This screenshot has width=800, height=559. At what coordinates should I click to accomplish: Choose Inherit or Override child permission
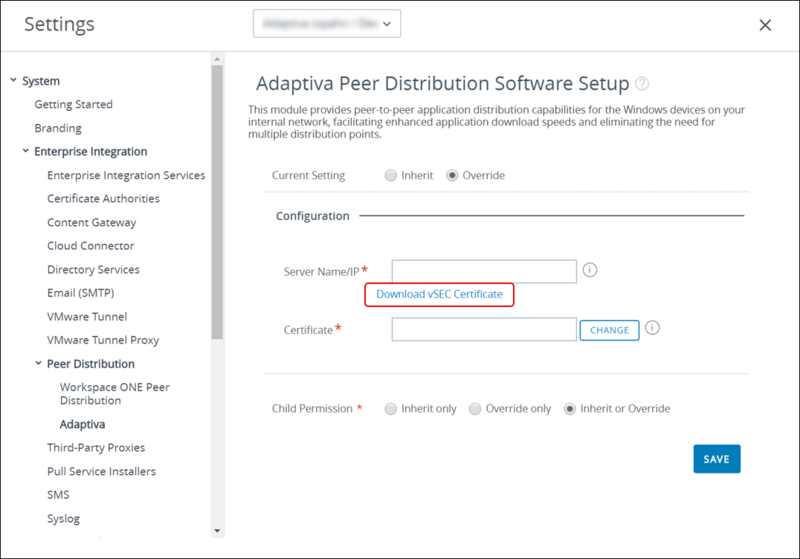point(570,409)
